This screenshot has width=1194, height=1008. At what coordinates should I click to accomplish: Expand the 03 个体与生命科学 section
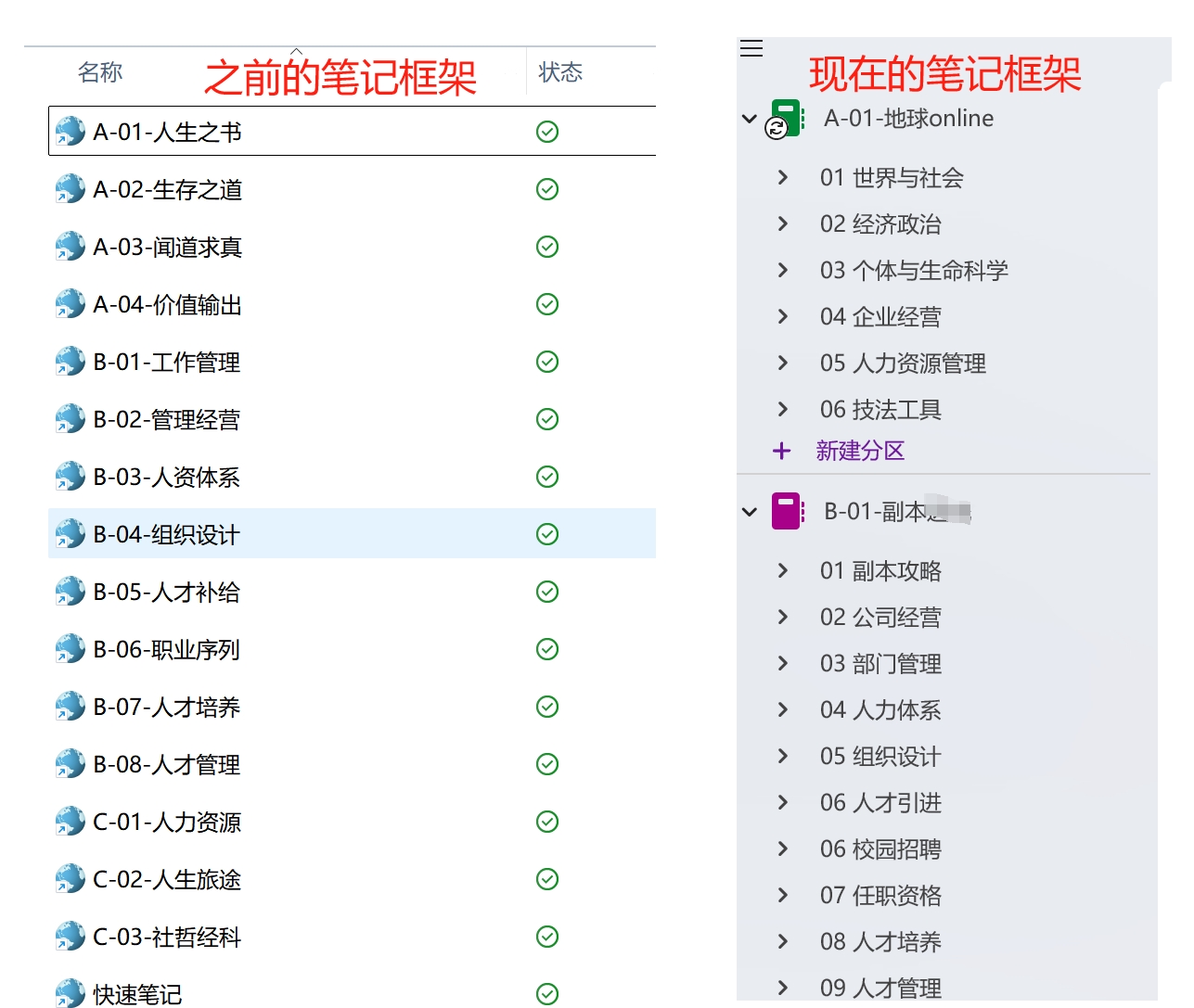[783, 270]
